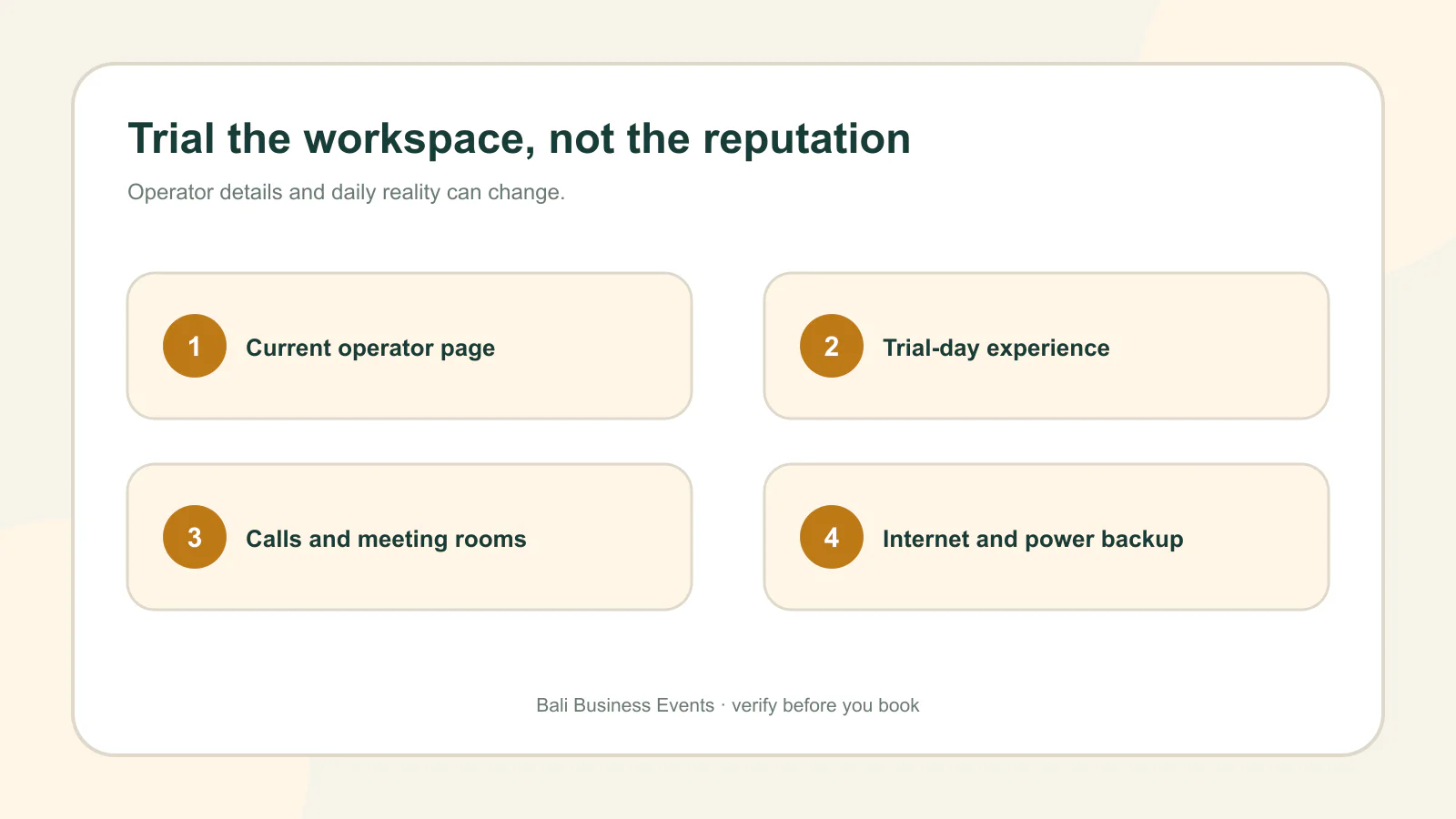Click footer 'Bali Business Events · verify before you book'
The width and height of the screenshot is (1456, 819).
click(728, 705)
